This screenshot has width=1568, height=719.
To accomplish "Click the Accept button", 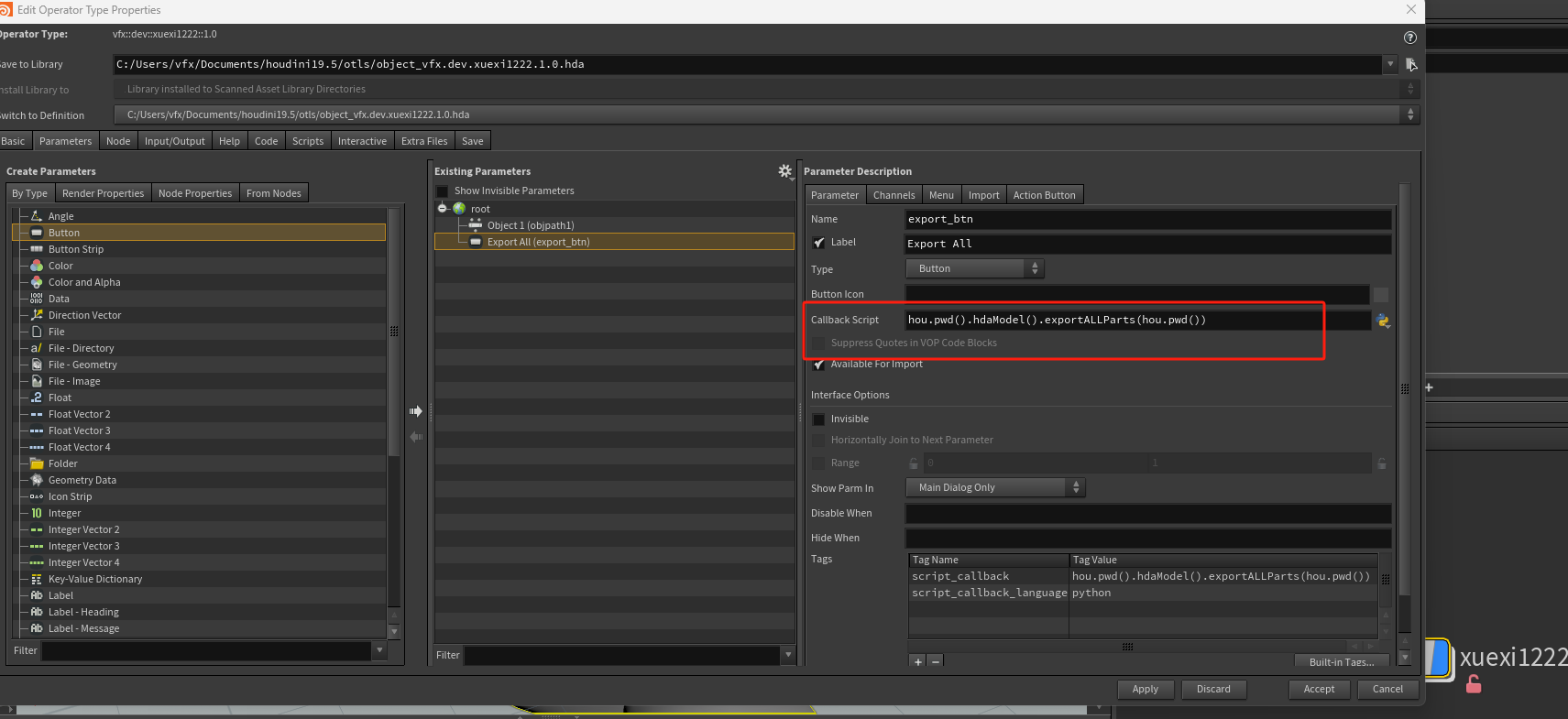I will (x=1319, y=689).
